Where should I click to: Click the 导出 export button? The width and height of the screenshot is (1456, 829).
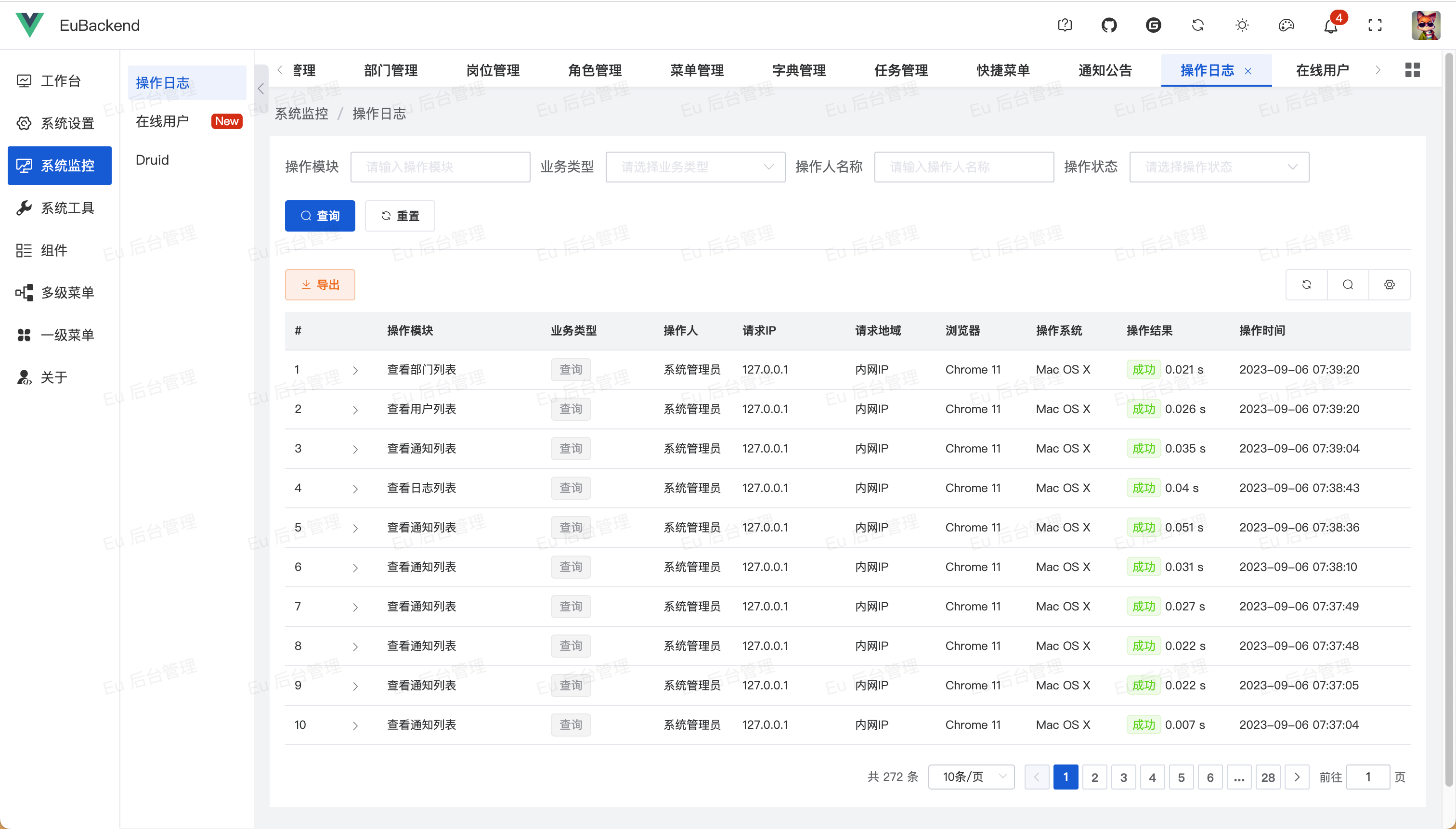coord(320,285)
